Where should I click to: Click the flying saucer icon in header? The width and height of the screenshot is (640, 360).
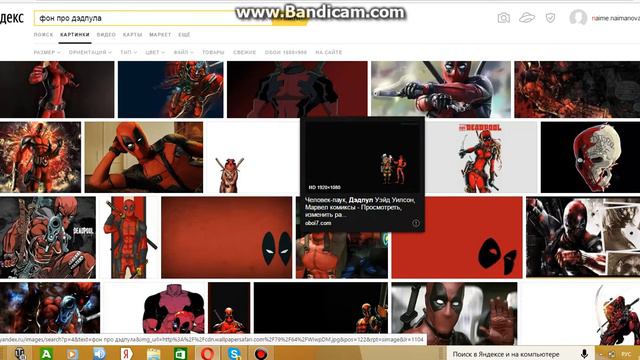[527, 18]
